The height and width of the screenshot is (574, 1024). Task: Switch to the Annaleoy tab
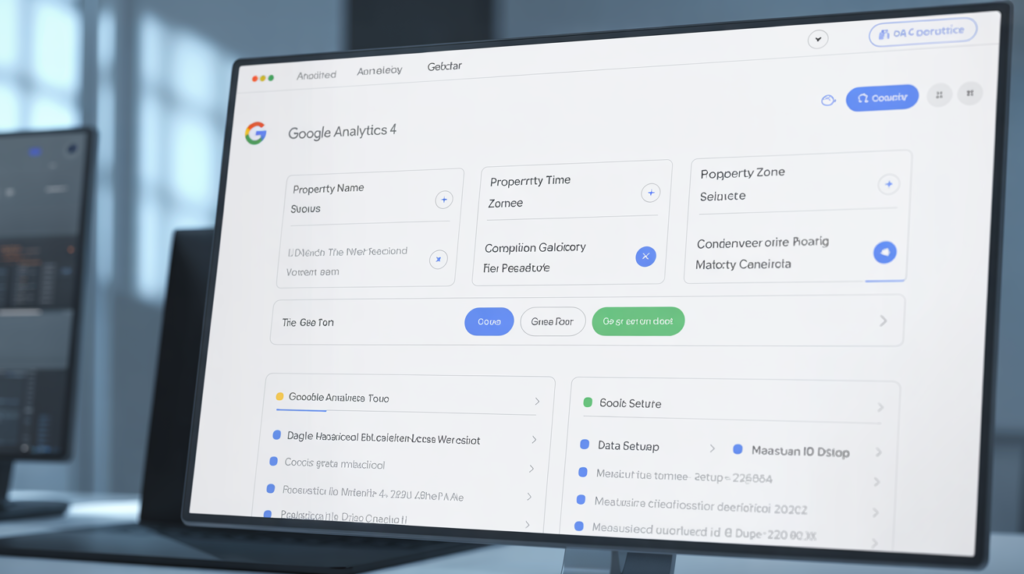point(379,71)
